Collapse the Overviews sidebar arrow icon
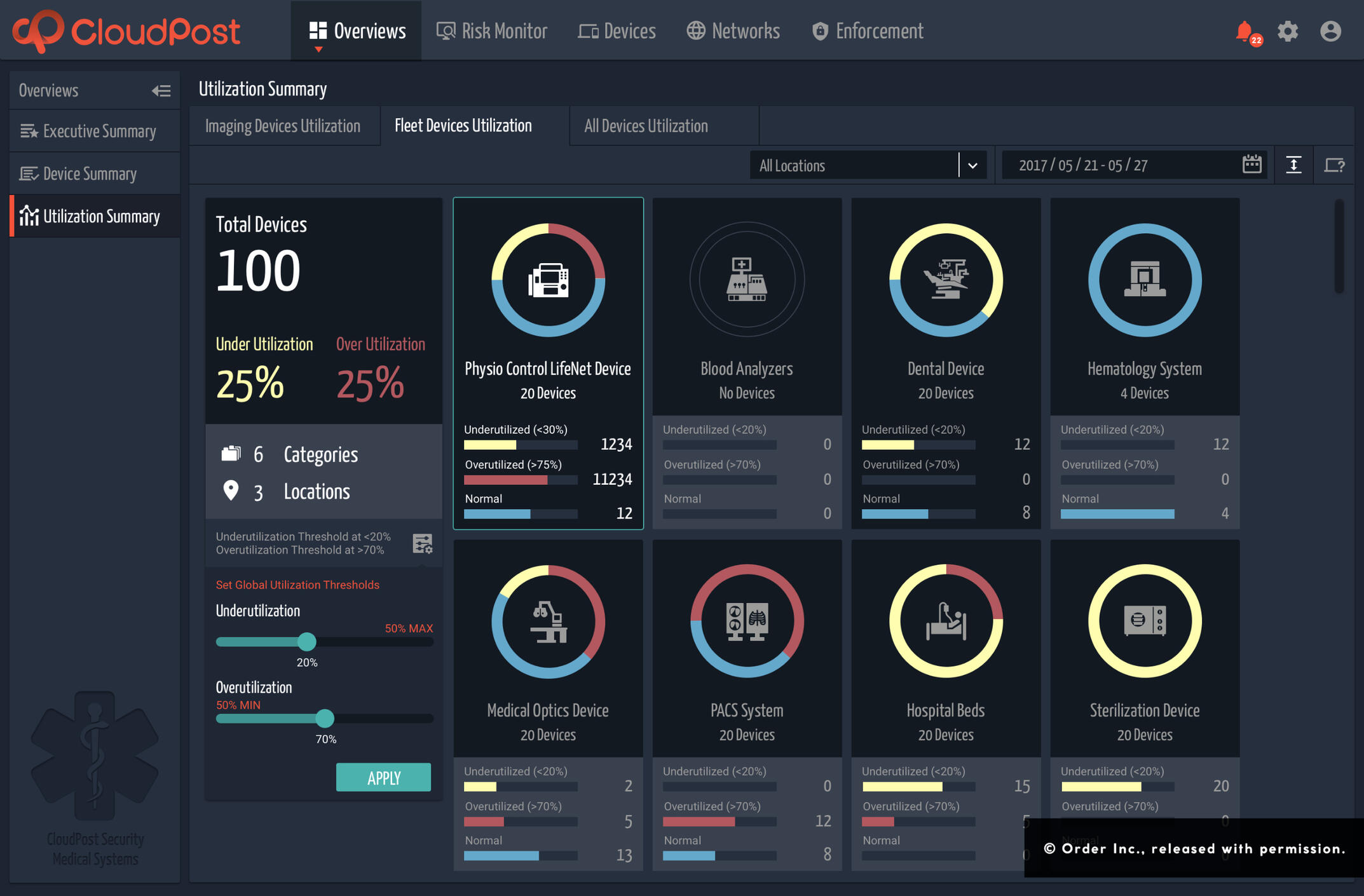The height and width of the screenshot is (896, 1364). 161,91
